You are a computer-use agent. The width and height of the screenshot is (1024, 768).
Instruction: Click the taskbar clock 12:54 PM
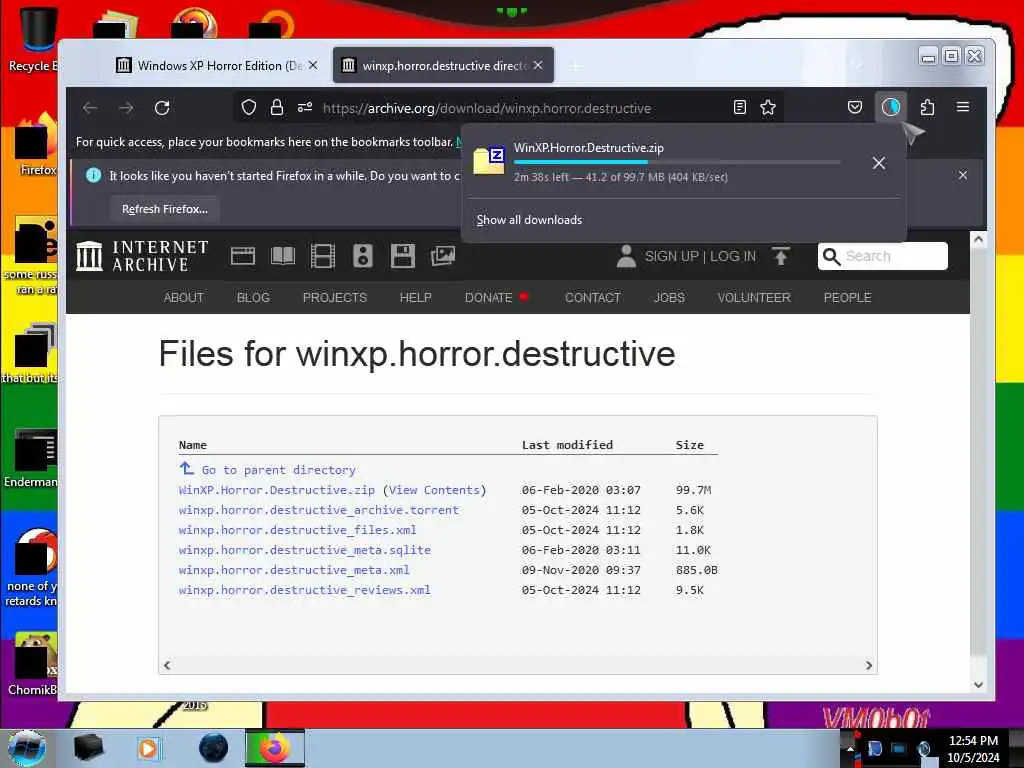(972, 741)
